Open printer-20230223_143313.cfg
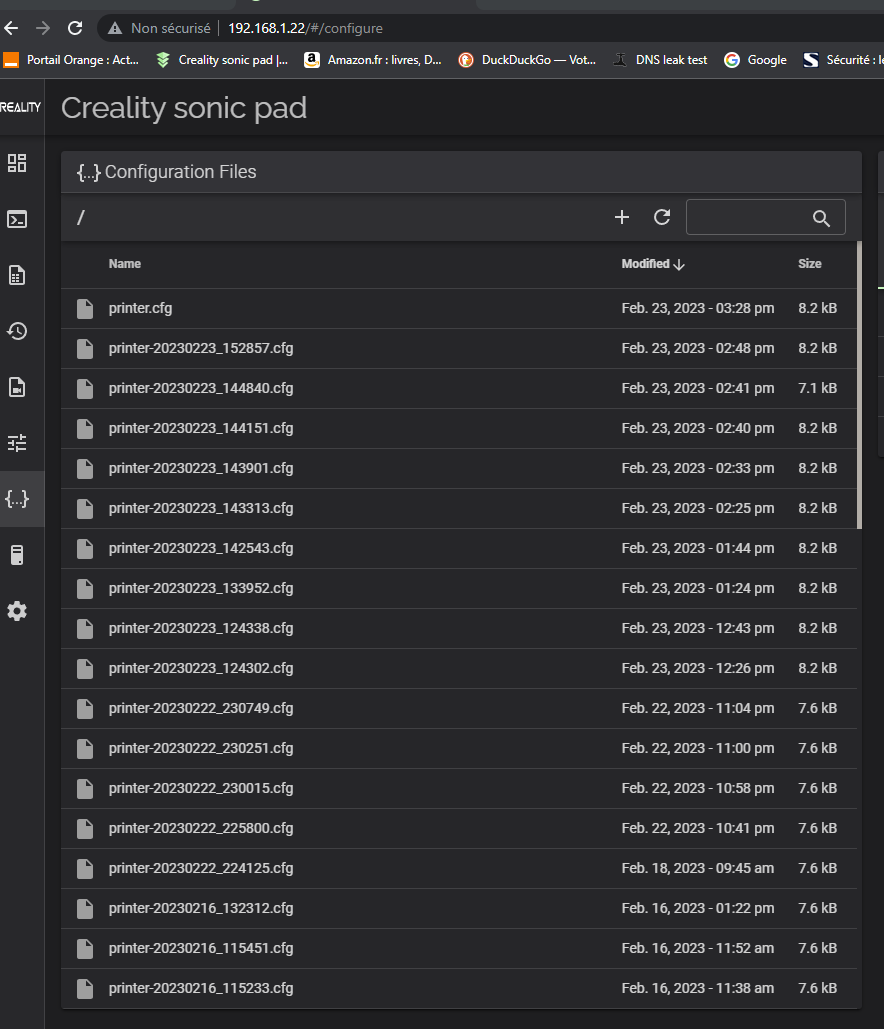The image size is (884, 1029). pyautogui.click(x=201, y=509)
